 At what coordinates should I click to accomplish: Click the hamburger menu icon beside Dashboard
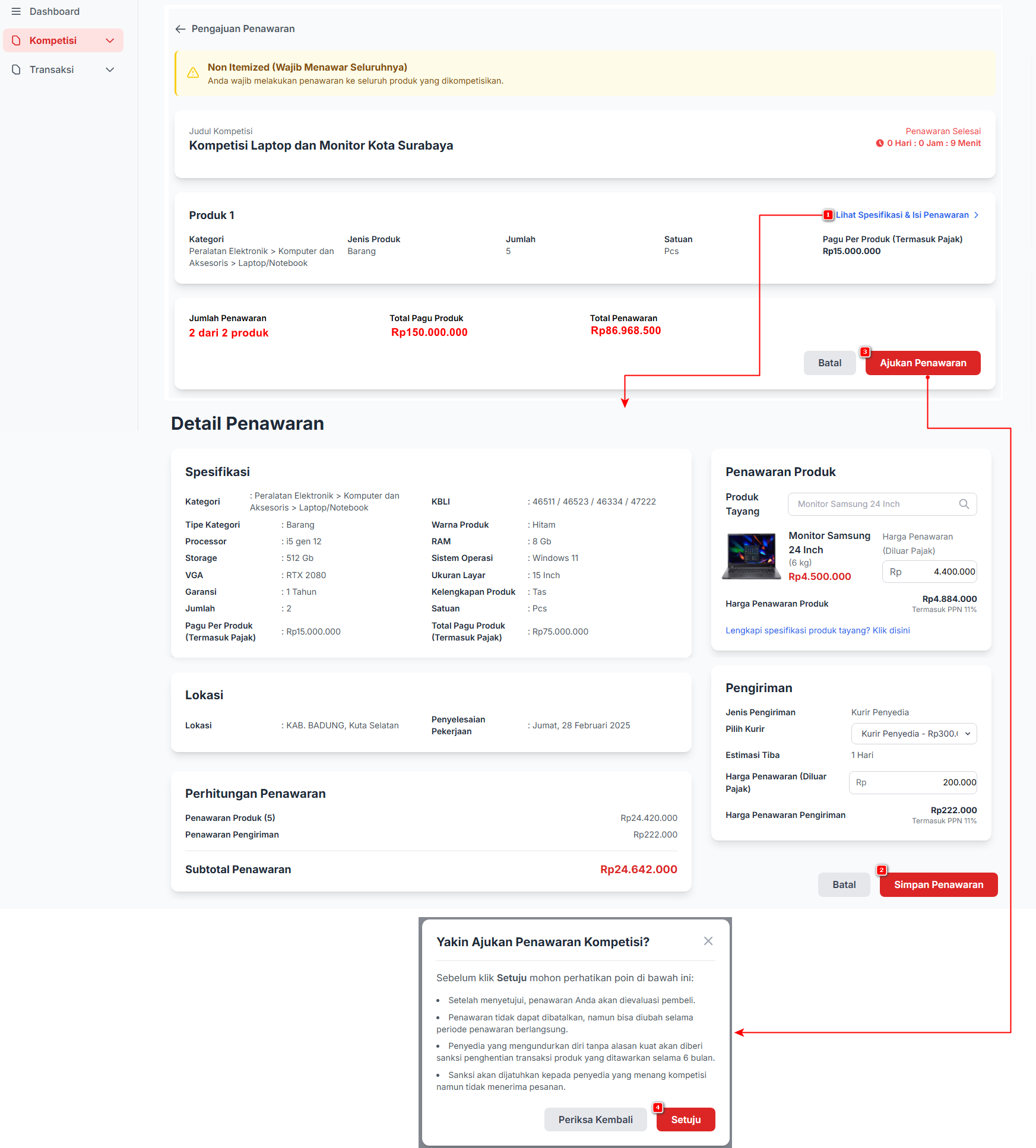(16, 11)
